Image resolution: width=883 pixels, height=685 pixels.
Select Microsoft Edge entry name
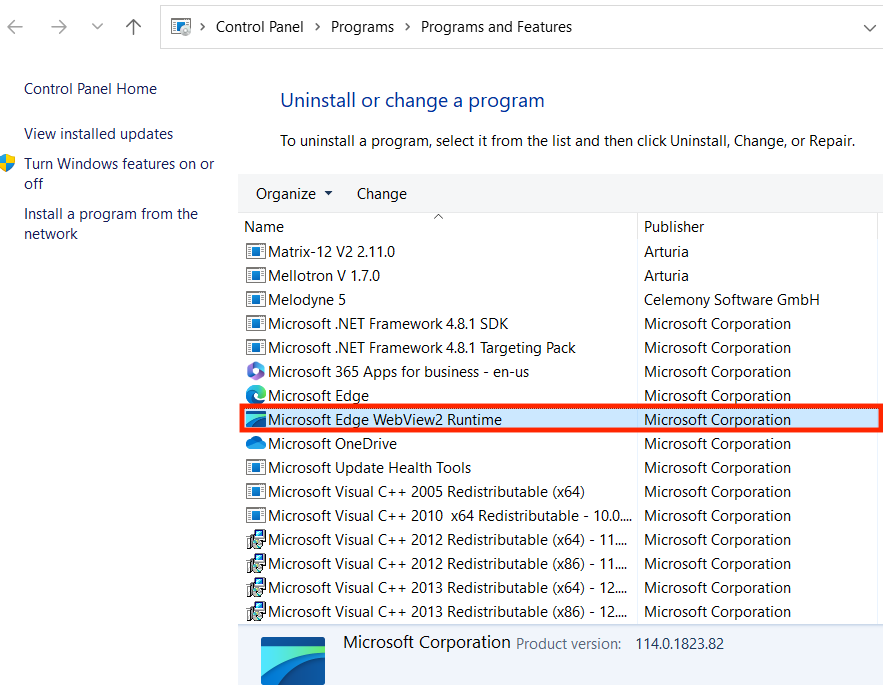coord(319,395)
